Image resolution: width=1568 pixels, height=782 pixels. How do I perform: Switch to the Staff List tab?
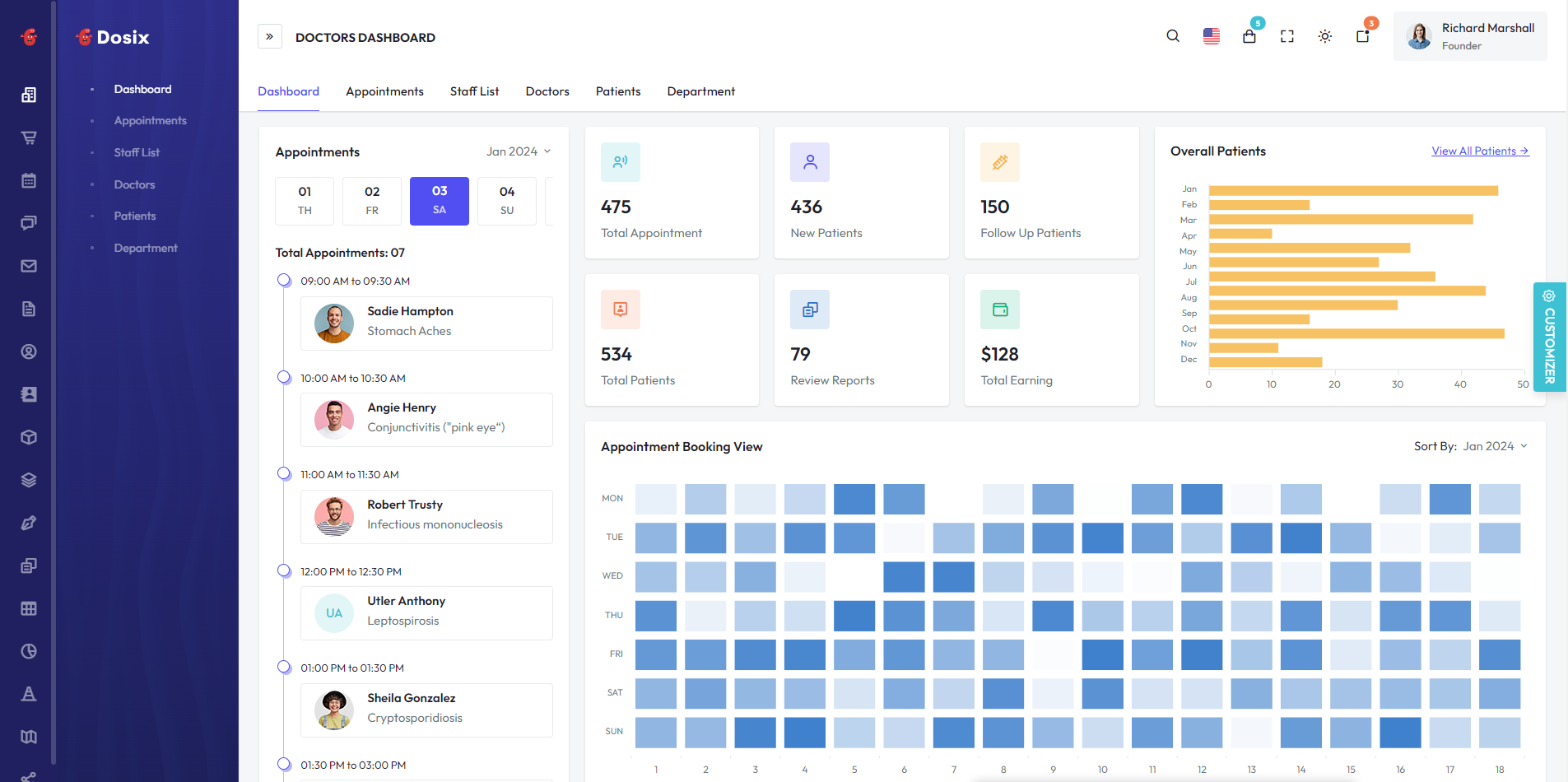click(x=475, y=91)
